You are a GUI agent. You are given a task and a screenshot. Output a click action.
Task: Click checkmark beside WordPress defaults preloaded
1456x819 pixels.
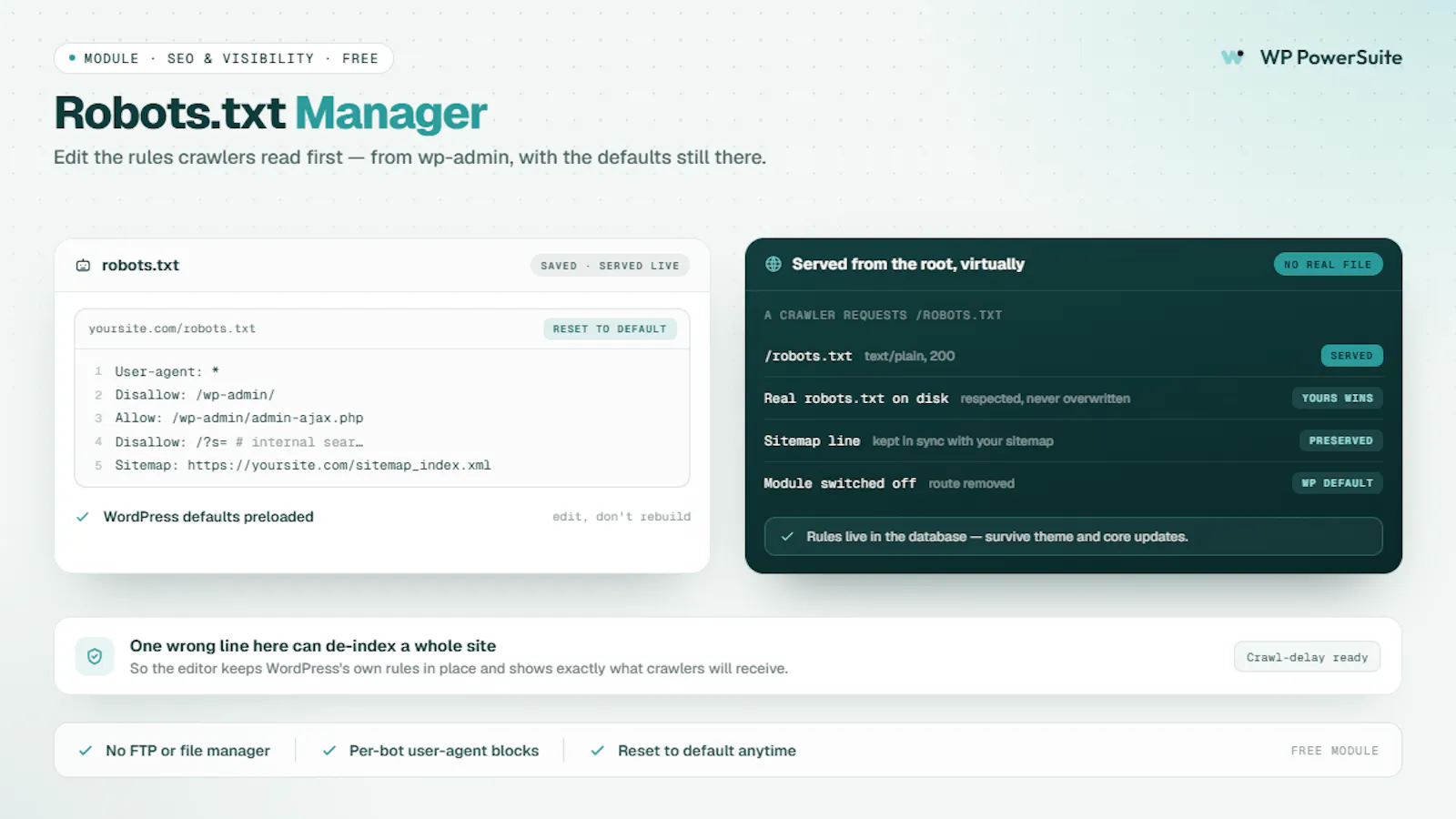[83, 517]
